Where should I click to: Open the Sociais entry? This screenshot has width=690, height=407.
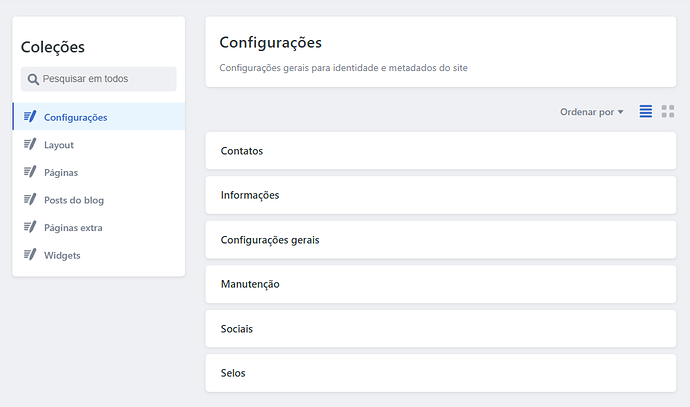coord(440,329)
